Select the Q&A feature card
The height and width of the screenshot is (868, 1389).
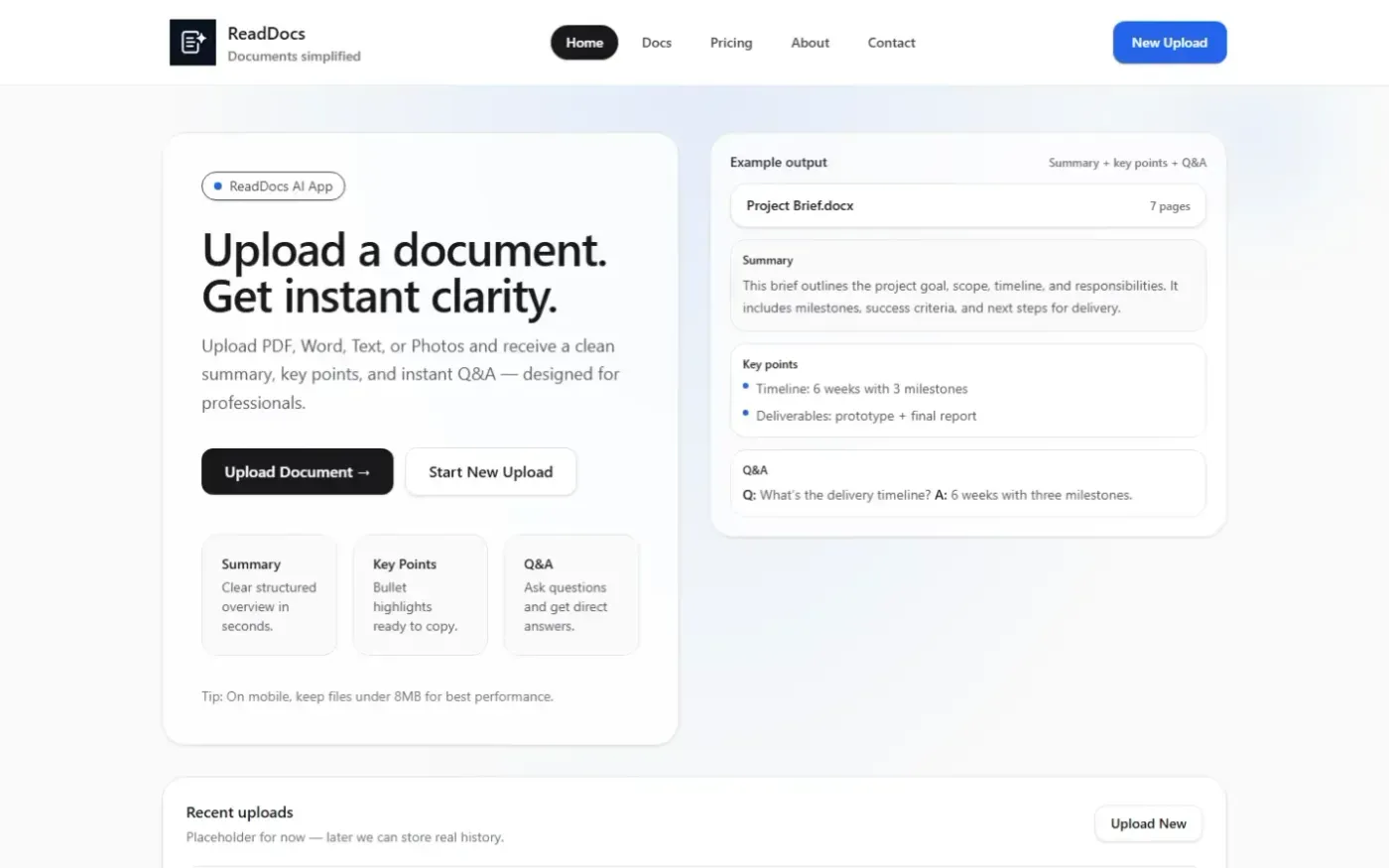tap(571, 594)
